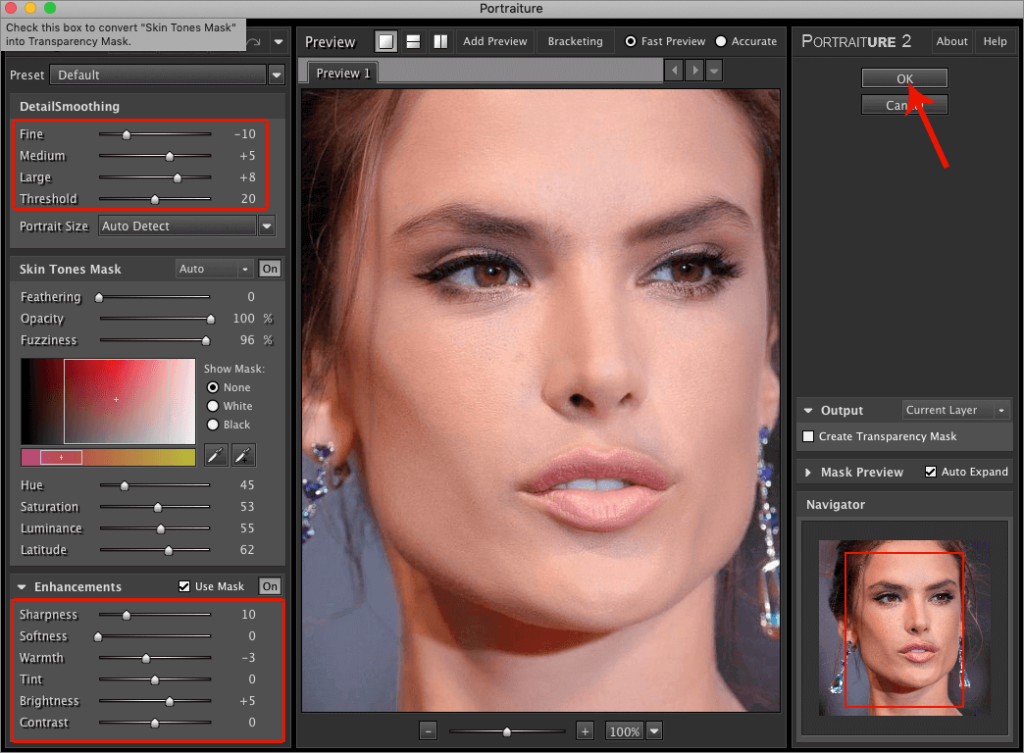This screenshot has width=1024, height=753.
Task: Choose White under Show Mask
Action: [212, 406]
